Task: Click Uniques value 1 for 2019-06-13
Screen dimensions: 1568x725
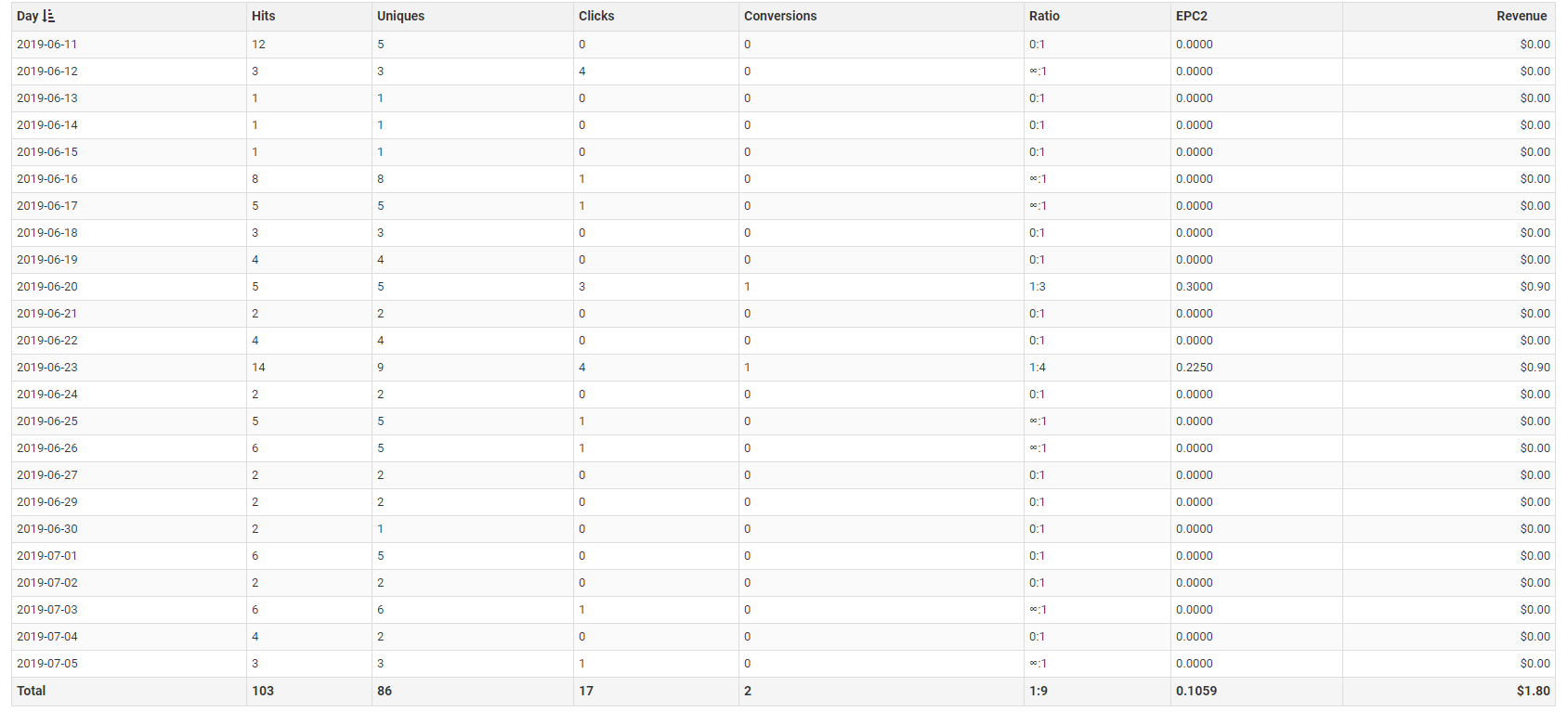Action: point(380,97)
